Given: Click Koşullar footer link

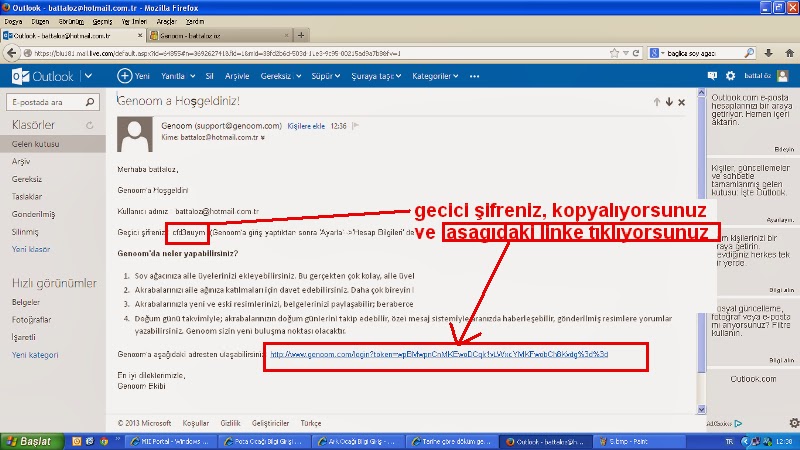Looking at the screenshot, I should click(195, 423).
